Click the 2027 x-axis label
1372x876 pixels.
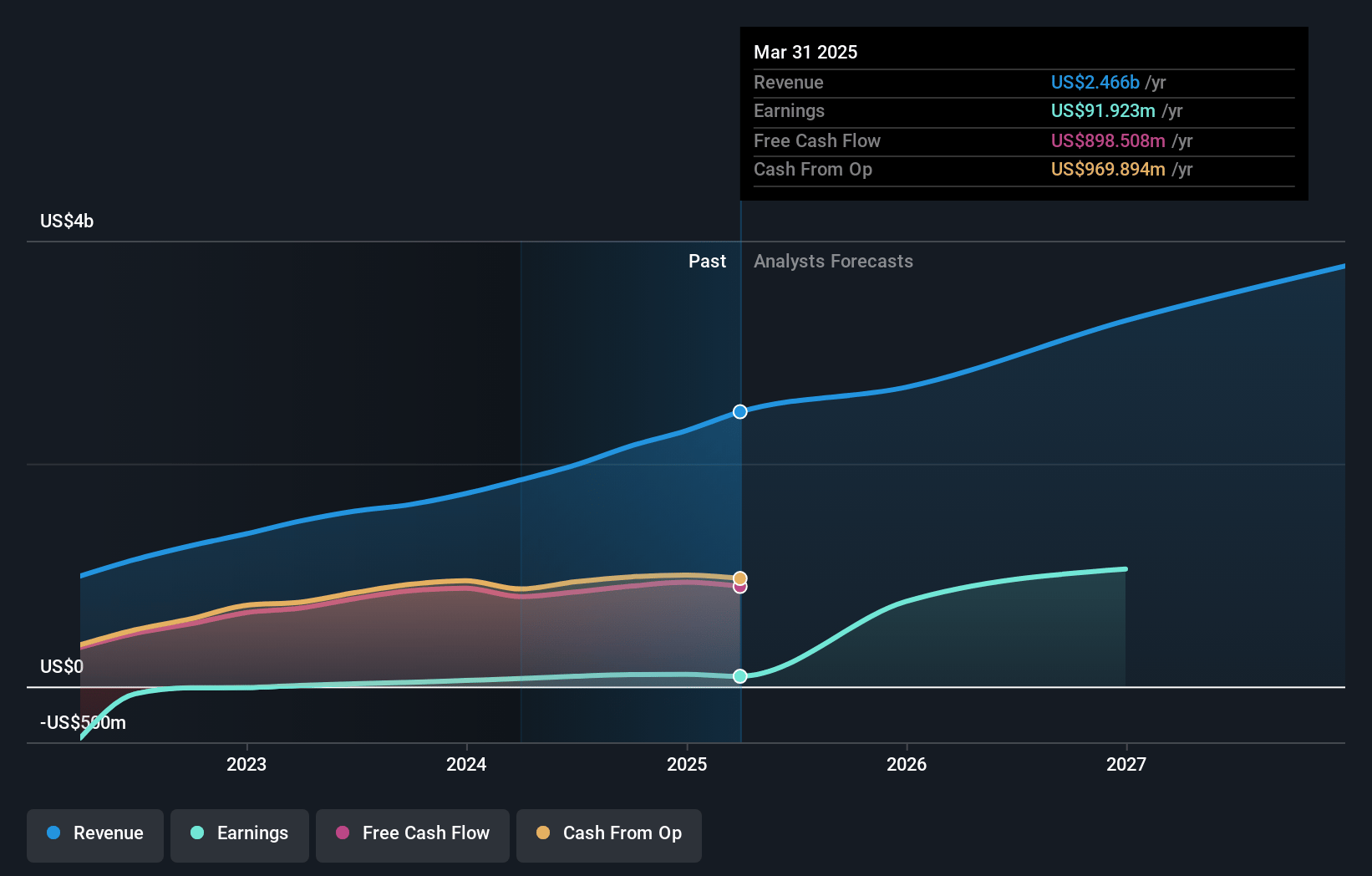point(1126,764)
